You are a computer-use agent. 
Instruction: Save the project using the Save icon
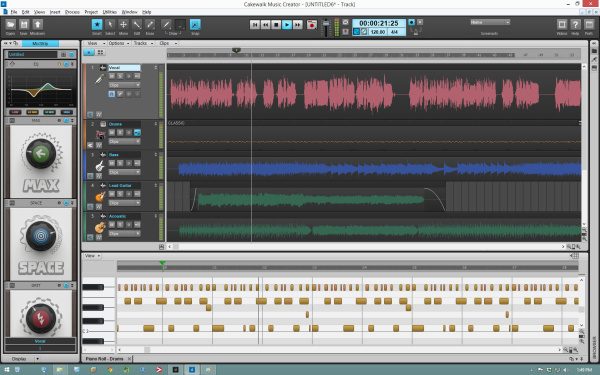click(24, 24)
